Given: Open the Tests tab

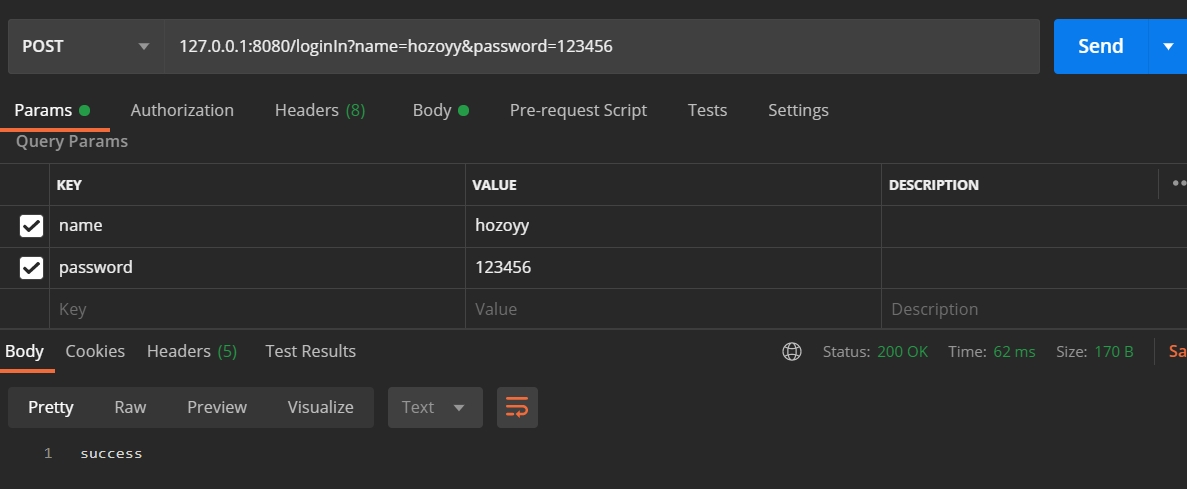Looking at the screenshot, I should point(707,110).
